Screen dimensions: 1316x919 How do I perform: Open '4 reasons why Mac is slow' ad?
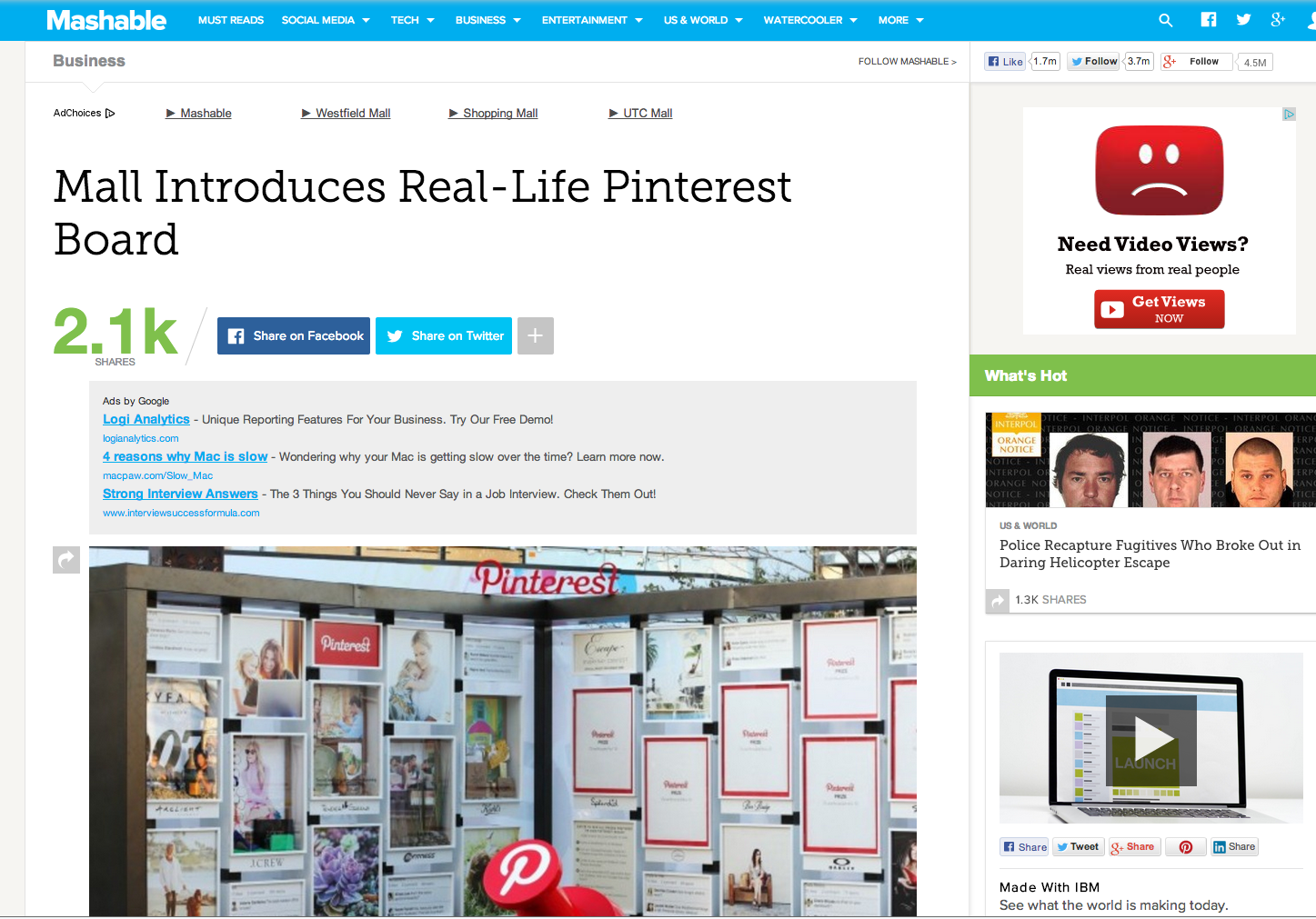[x=186, y=456]
